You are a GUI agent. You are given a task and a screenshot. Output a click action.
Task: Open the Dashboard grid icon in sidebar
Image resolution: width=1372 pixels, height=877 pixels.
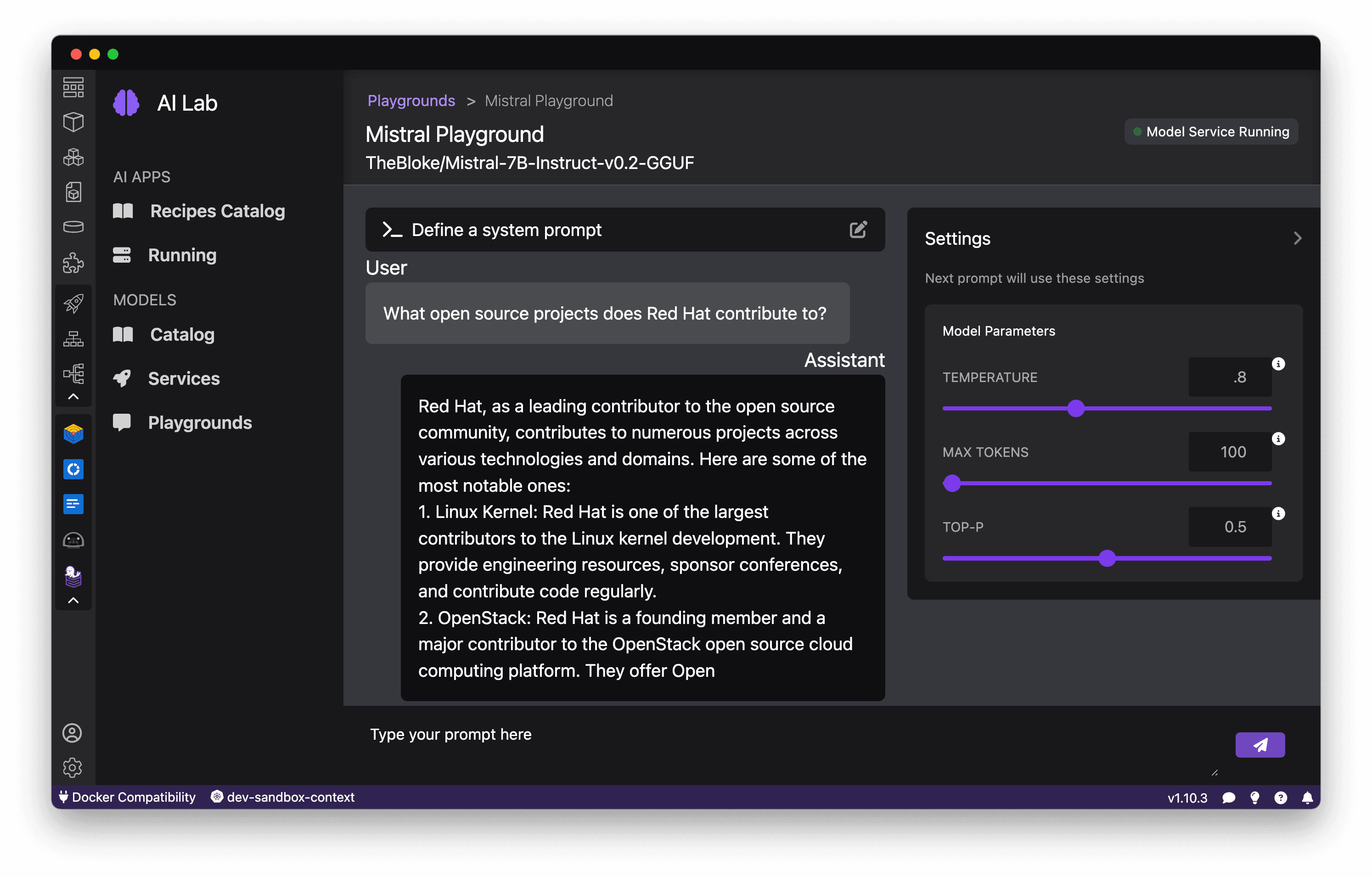pyautogui.click(x=73, y=87)
